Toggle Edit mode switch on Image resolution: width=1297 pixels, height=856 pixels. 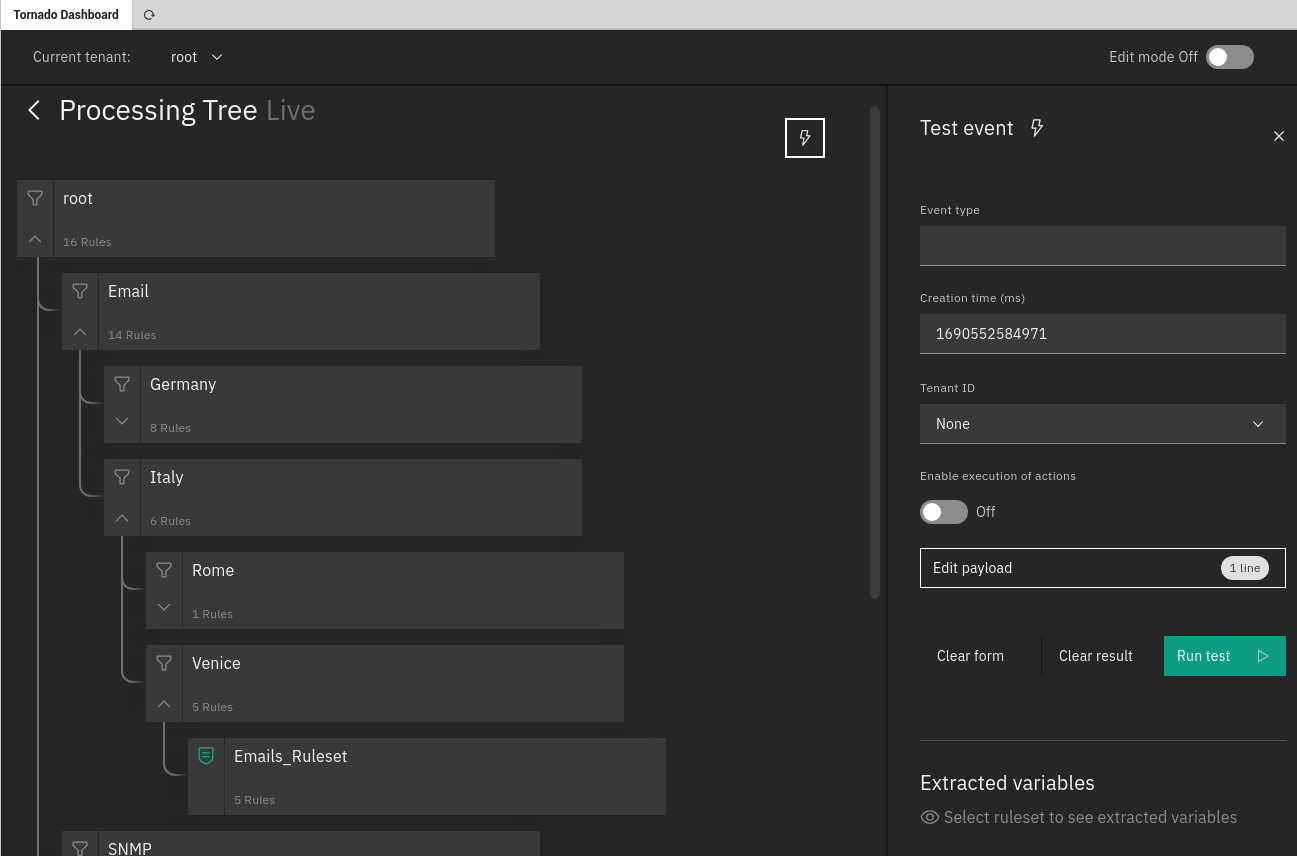[1230, 57]
